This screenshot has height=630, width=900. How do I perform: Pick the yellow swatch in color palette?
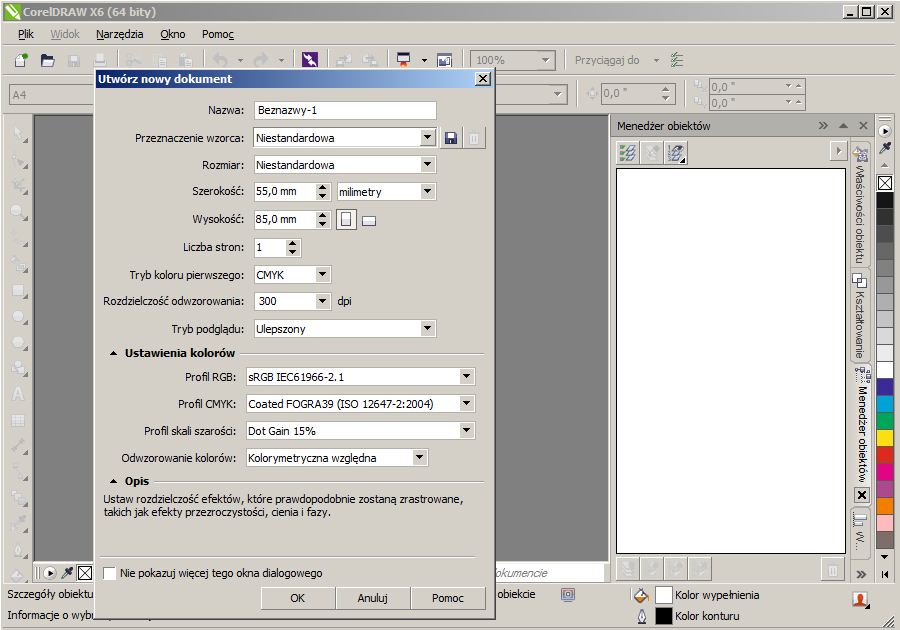pyautogui.click(x=885, y=438)
